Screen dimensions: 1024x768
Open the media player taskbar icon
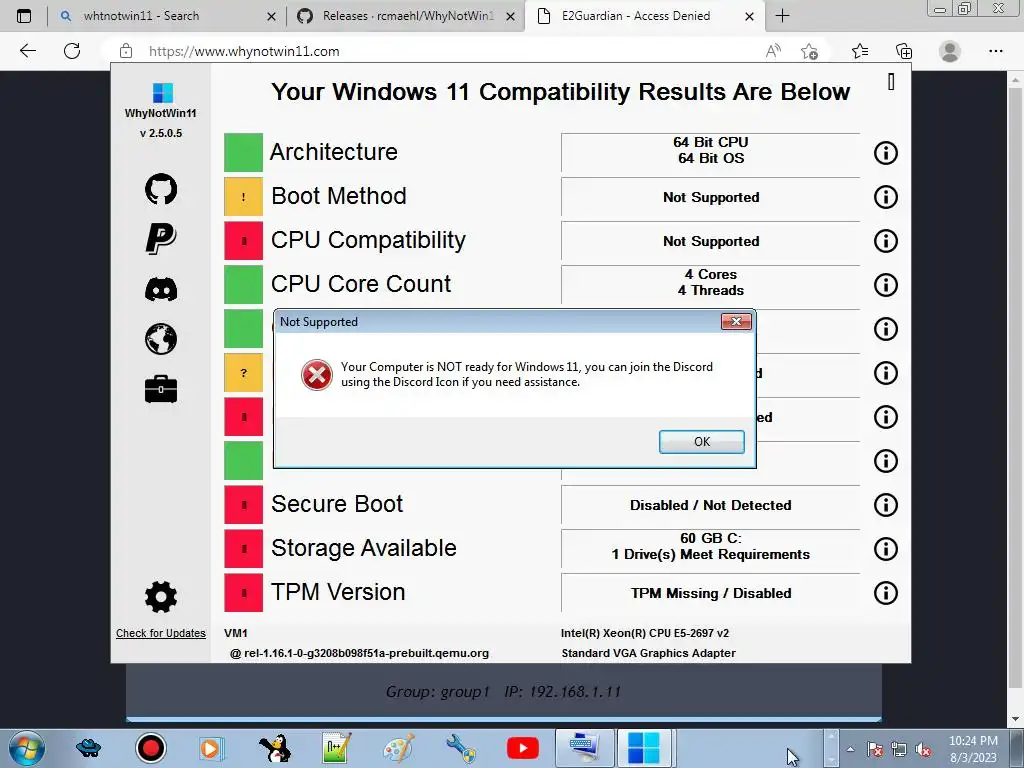(x=212, y=748)
